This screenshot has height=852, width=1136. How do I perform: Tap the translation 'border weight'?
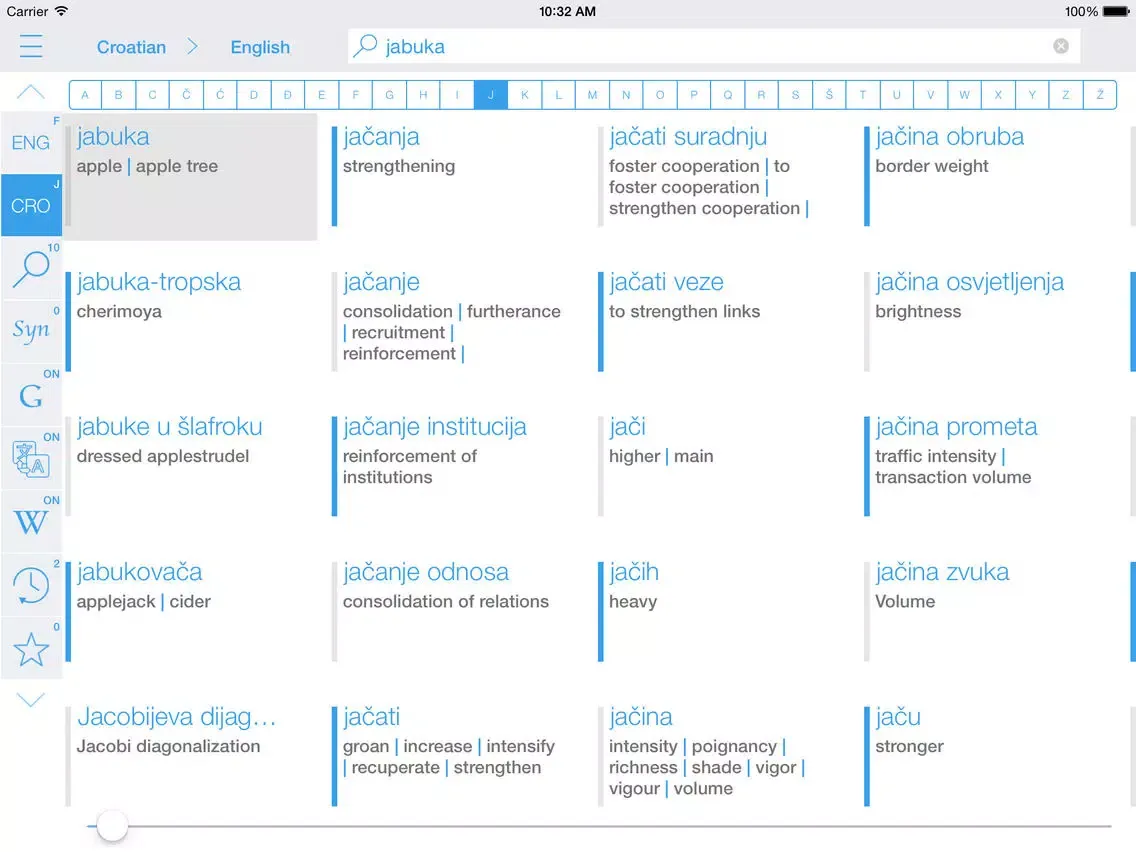coord(932,167)
